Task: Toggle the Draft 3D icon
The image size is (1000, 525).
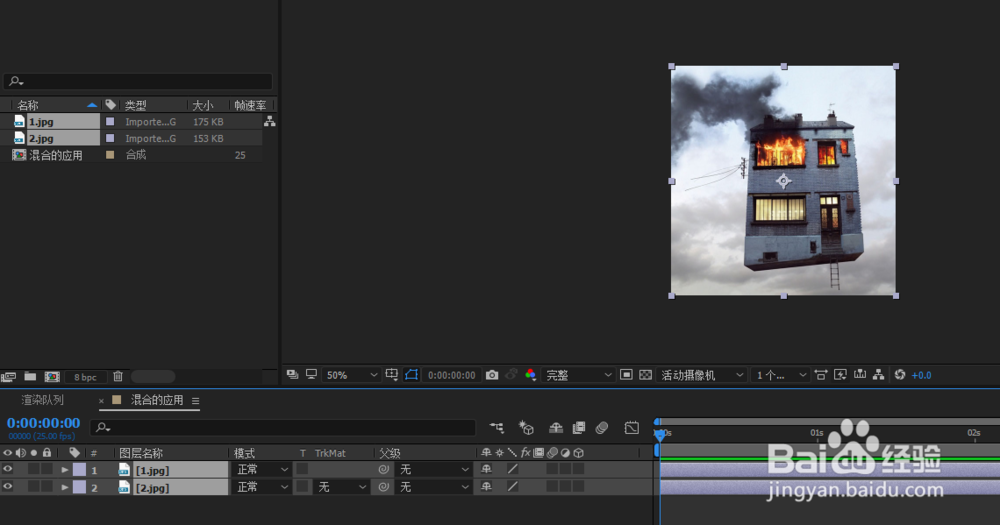Action: (526, 427)
